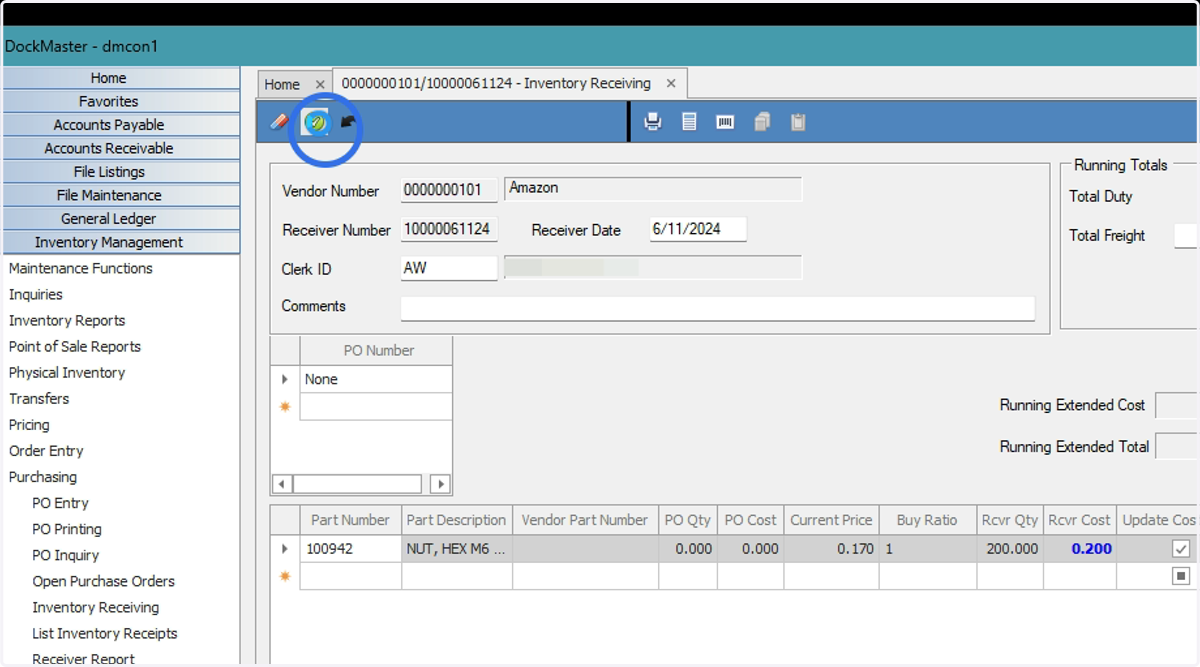1200x667 pixels.
Task: Open General Ledger section
Action: click(121, 219)
